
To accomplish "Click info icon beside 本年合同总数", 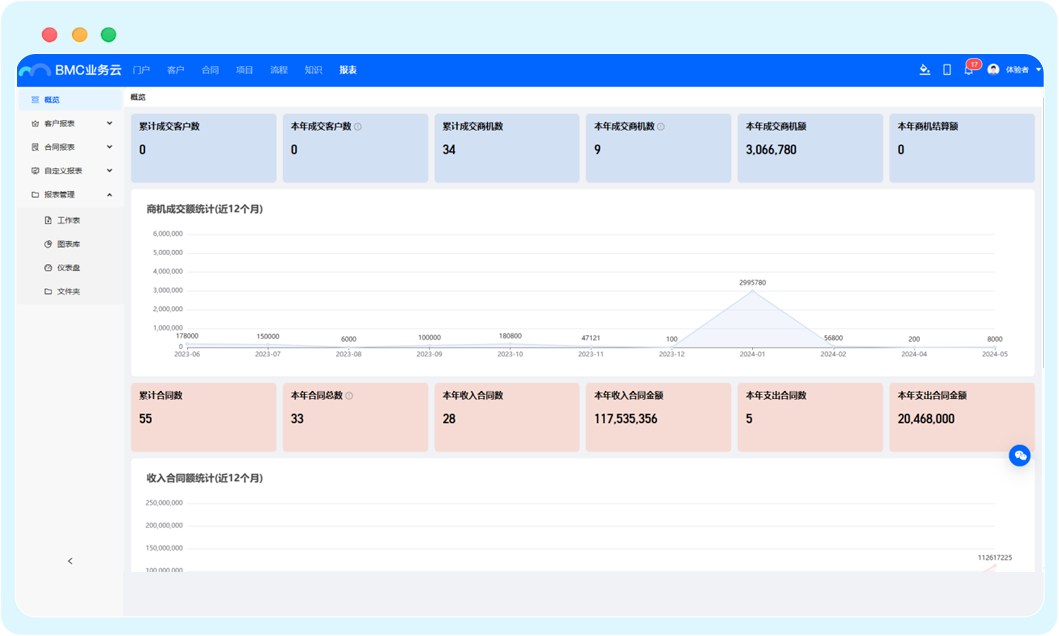I will (349, 396).
